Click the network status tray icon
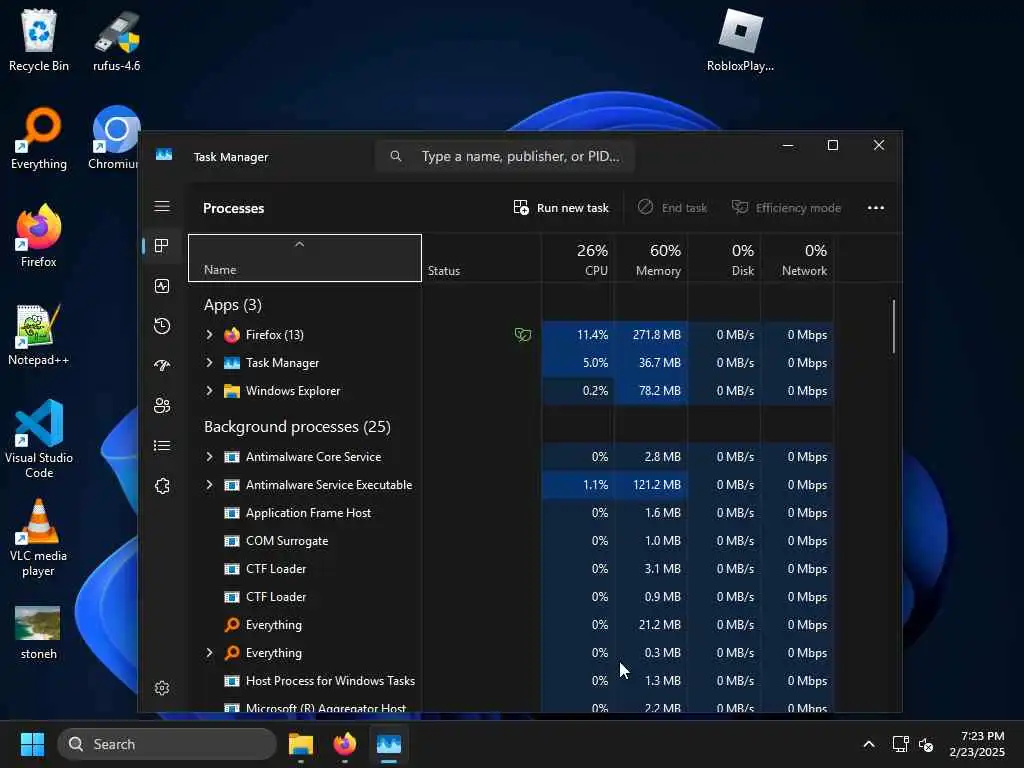 (x=901, y=744)
